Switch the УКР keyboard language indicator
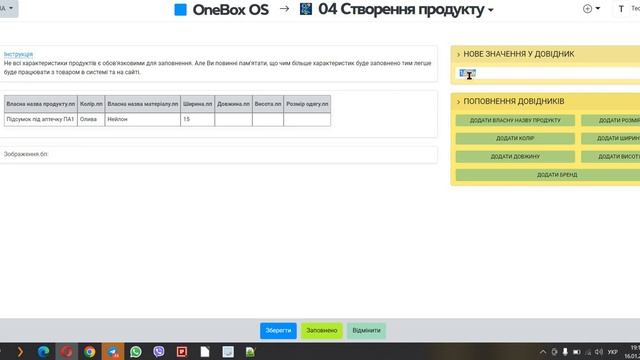The image size is (640, 360). click(x=612, y=352)
